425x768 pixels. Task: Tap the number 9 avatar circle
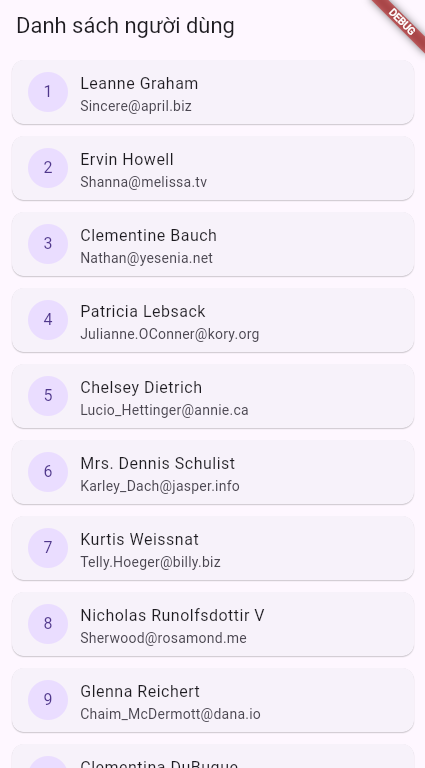(47, 699)
